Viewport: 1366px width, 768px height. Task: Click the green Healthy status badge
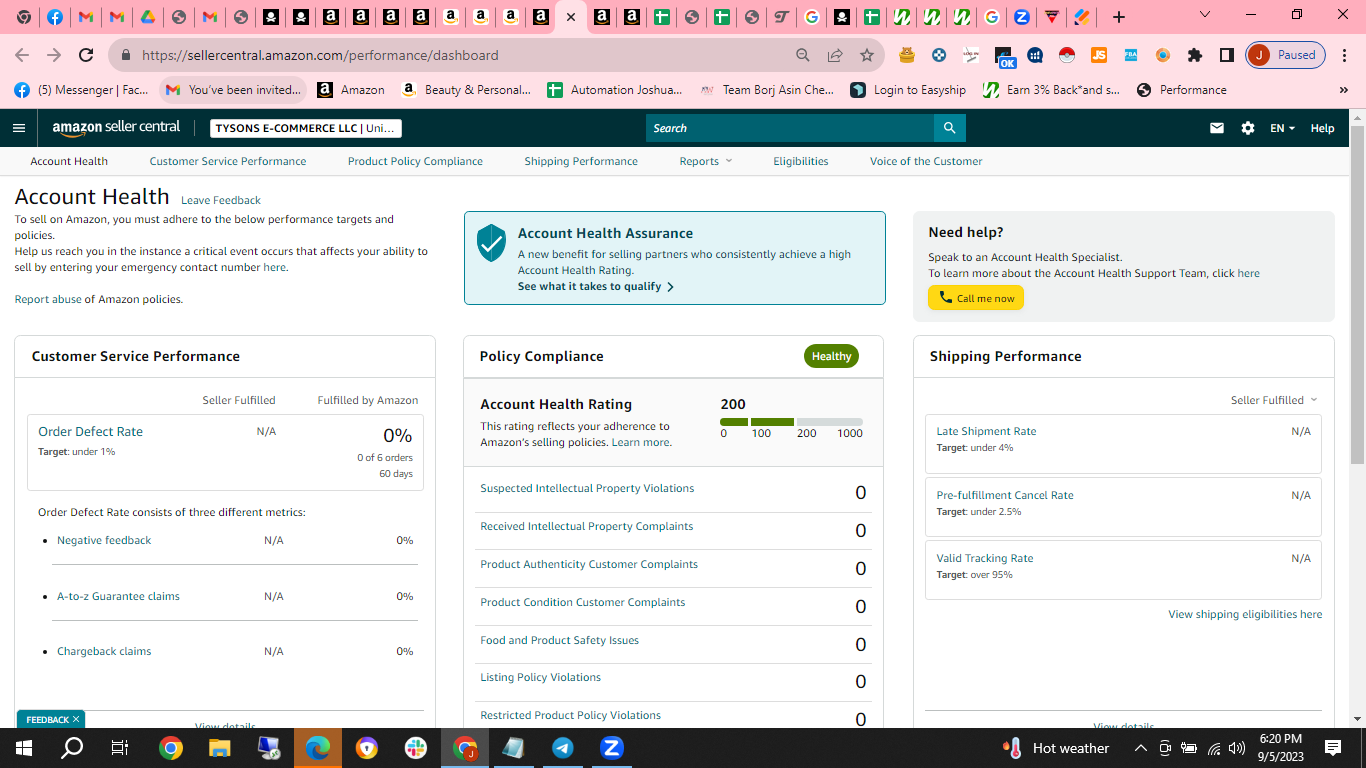831,356
